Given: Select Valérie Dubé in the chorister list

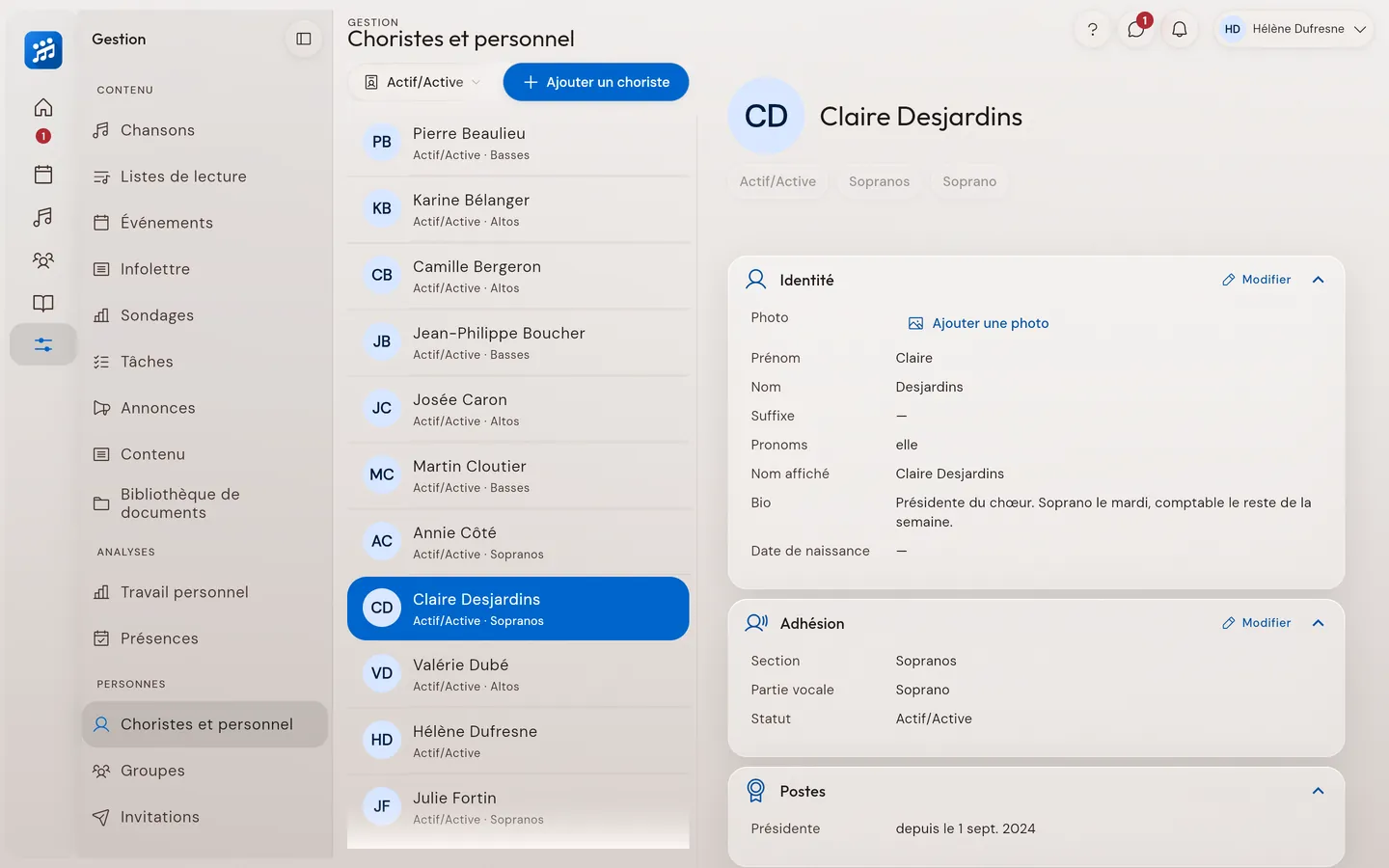Looking at the screenshot, I should point(518,674).
